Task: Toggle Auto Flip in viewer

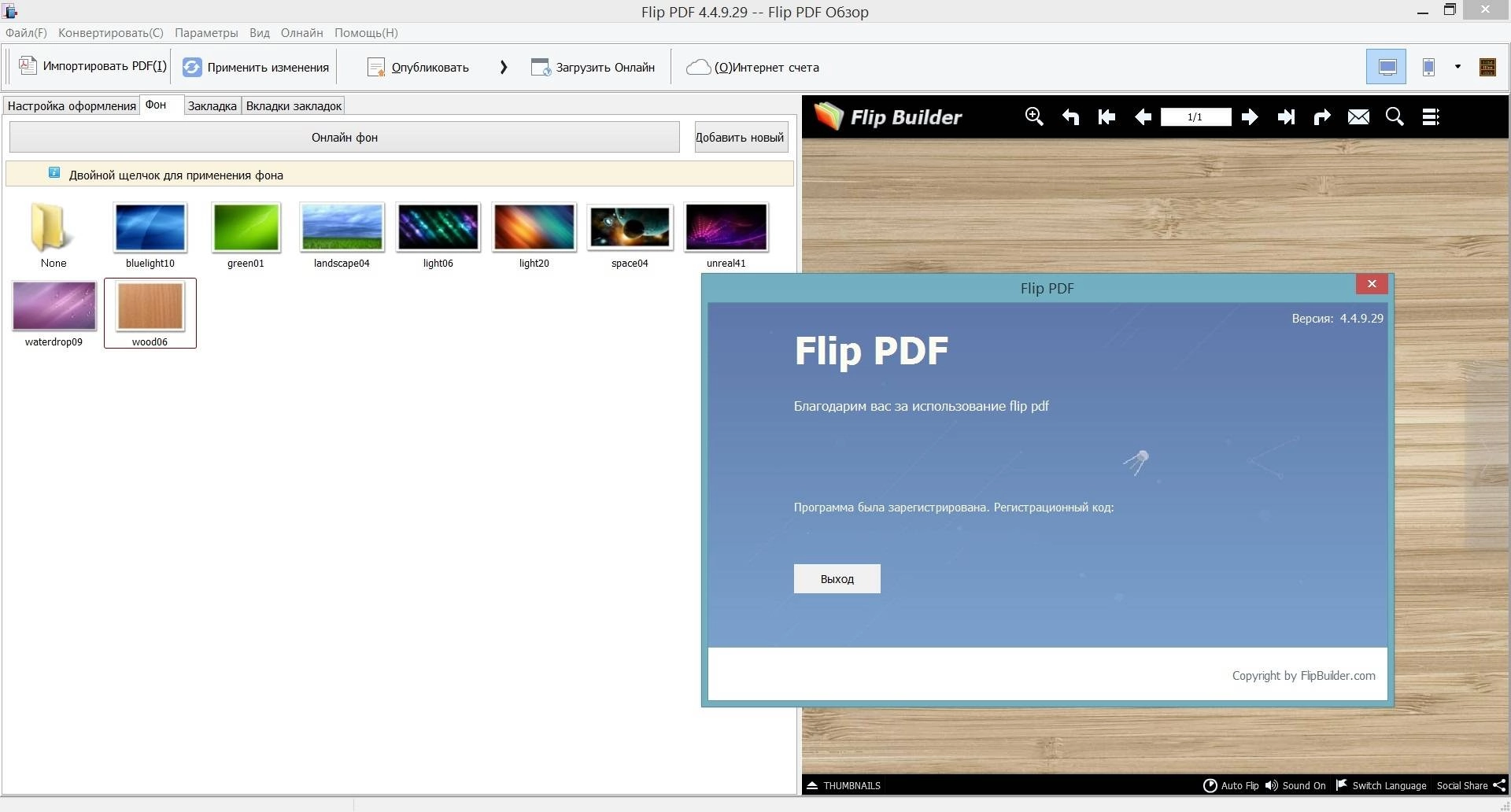Action: point(1231,785)
